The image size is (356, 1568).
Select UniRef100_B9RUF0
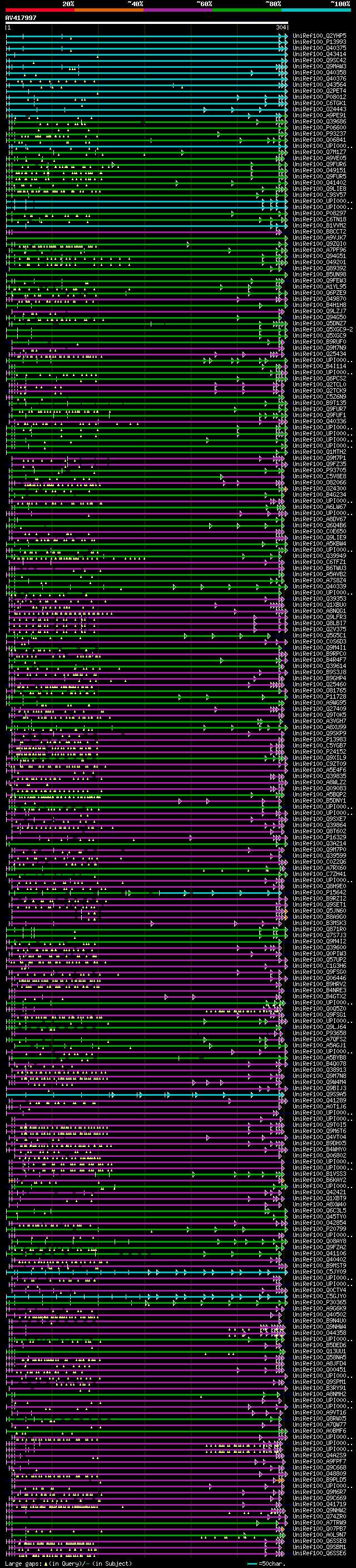(319, 342)
